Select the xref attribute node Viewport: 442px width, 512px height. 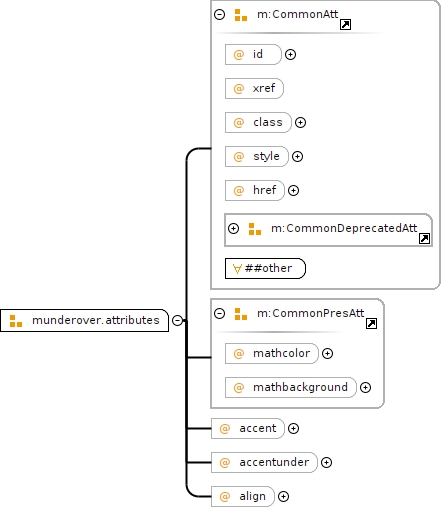254,88
